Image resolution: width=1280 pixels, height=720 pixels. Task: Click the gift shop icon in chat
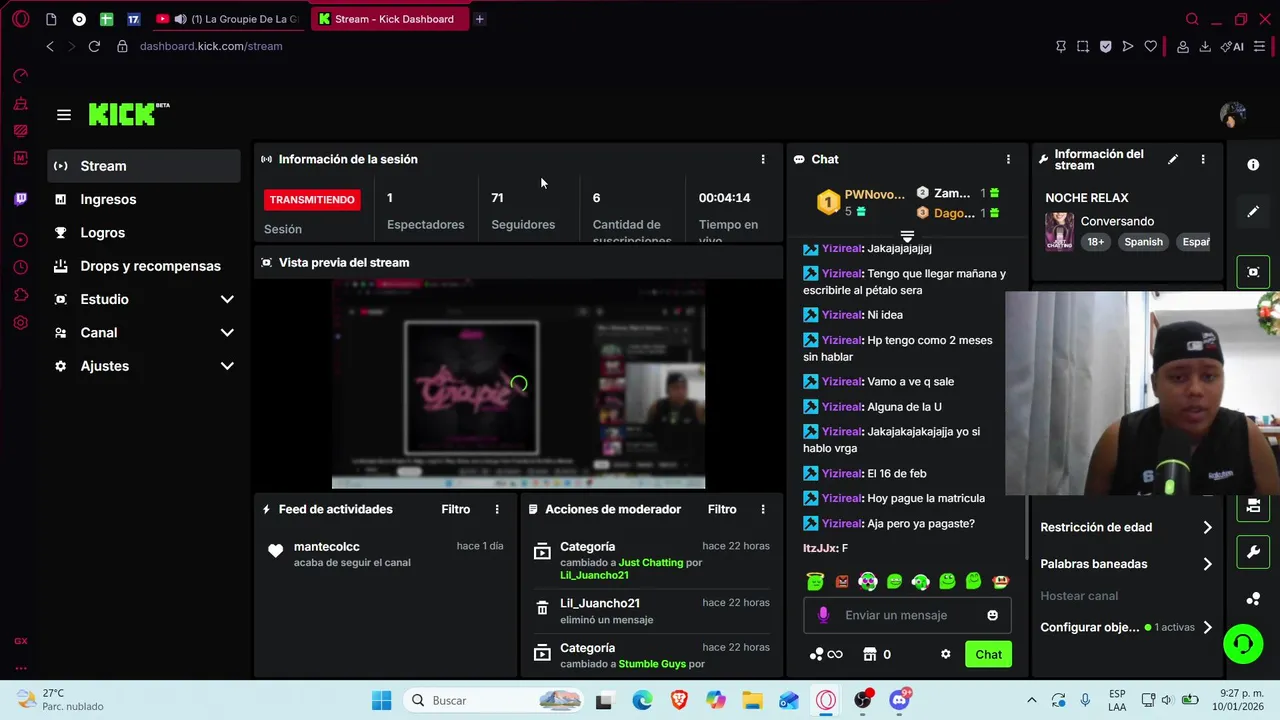[870, 654]
